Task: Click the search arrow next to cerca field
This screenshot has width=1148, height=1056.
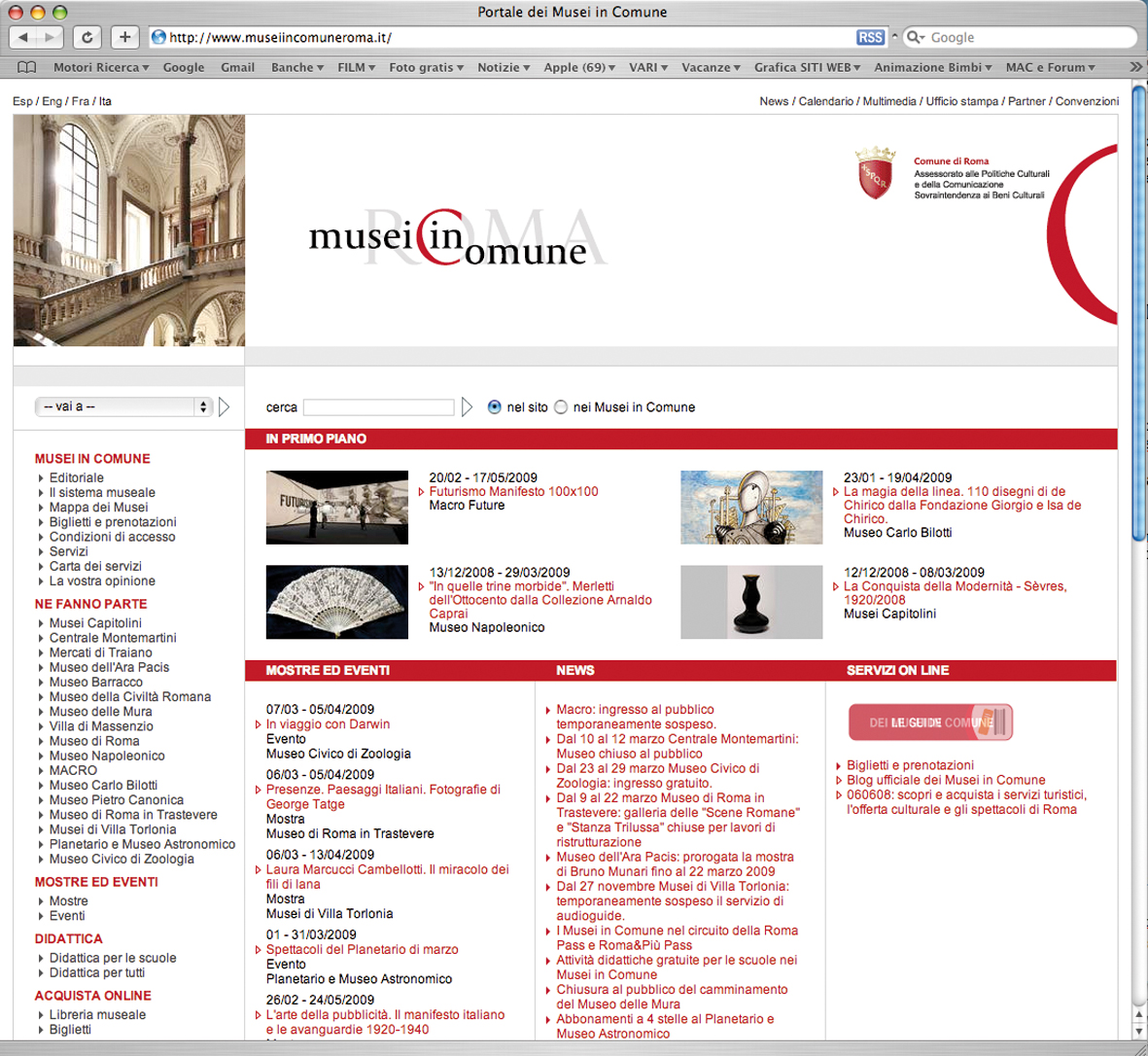Action: (468, 406)
